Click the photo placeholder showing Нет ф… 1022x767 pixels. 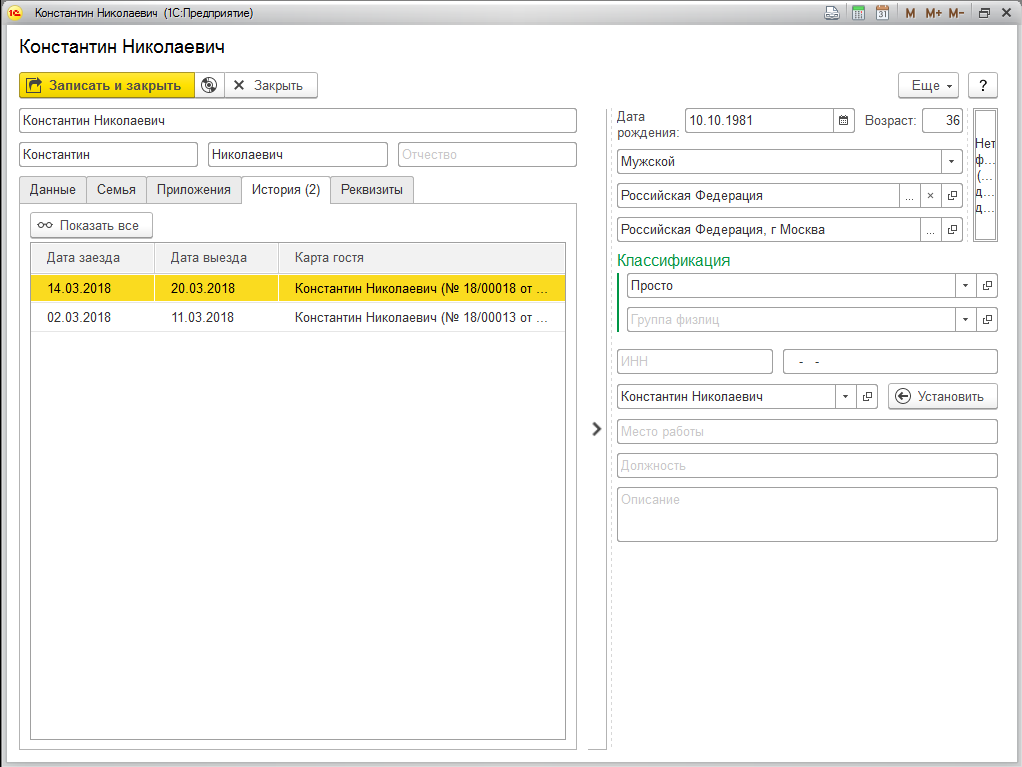(x=985, y=175)
